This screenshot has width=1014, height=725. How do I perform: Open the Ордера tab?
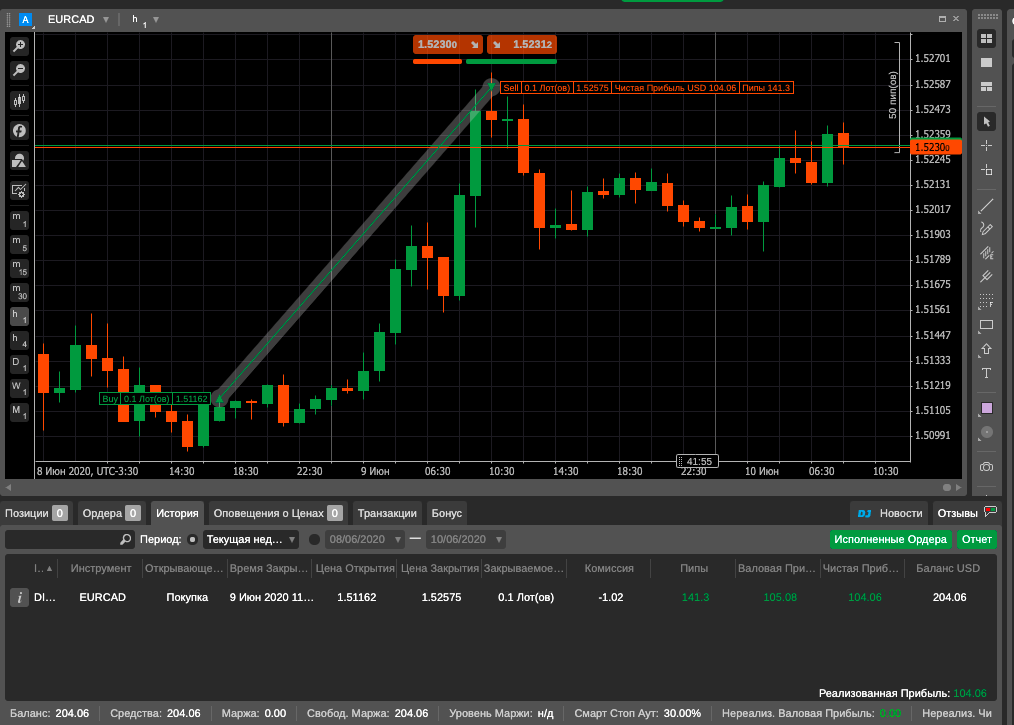coord(111,514)
